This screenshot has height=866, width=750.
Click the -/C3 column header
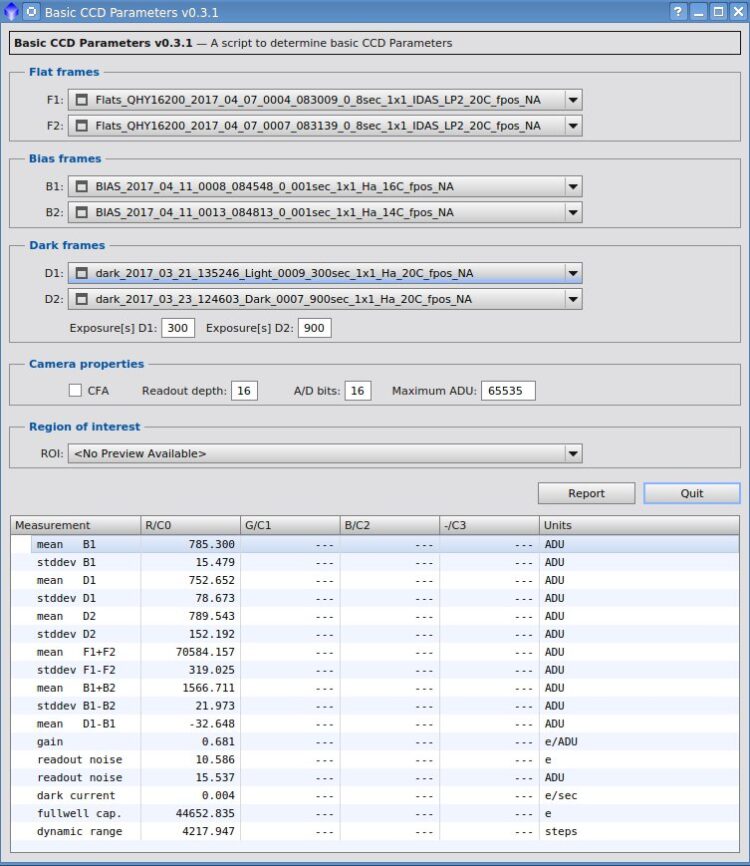click(489, 525)
